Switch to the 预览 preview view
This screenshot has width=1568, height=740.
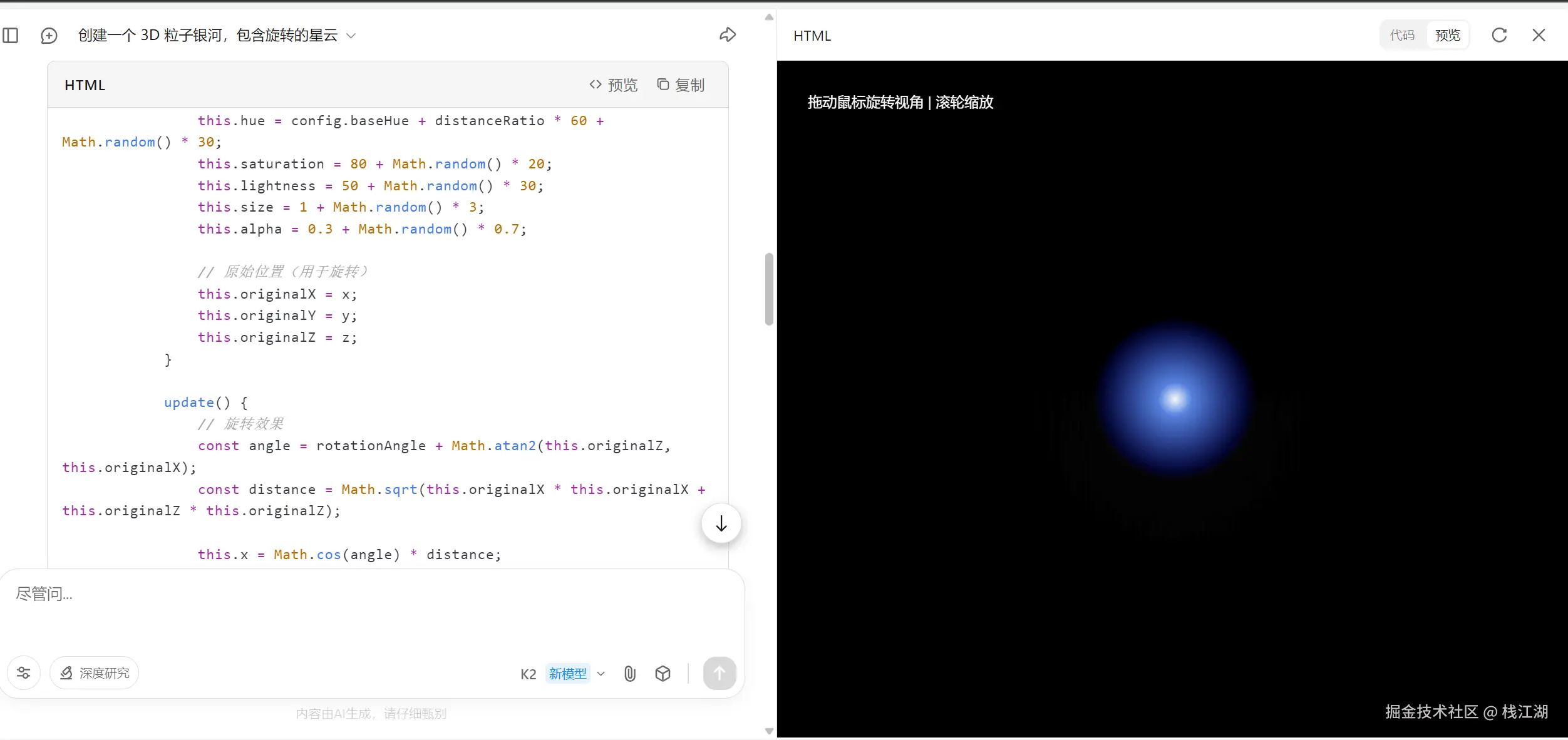pos(1447,35)
